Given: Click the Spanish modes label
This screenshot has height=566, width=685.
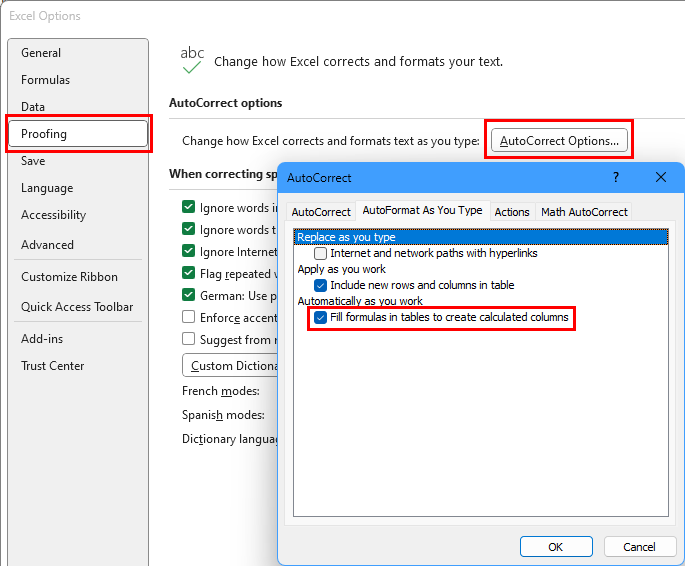Looking at the screenshot, I should tap(223, 415).
